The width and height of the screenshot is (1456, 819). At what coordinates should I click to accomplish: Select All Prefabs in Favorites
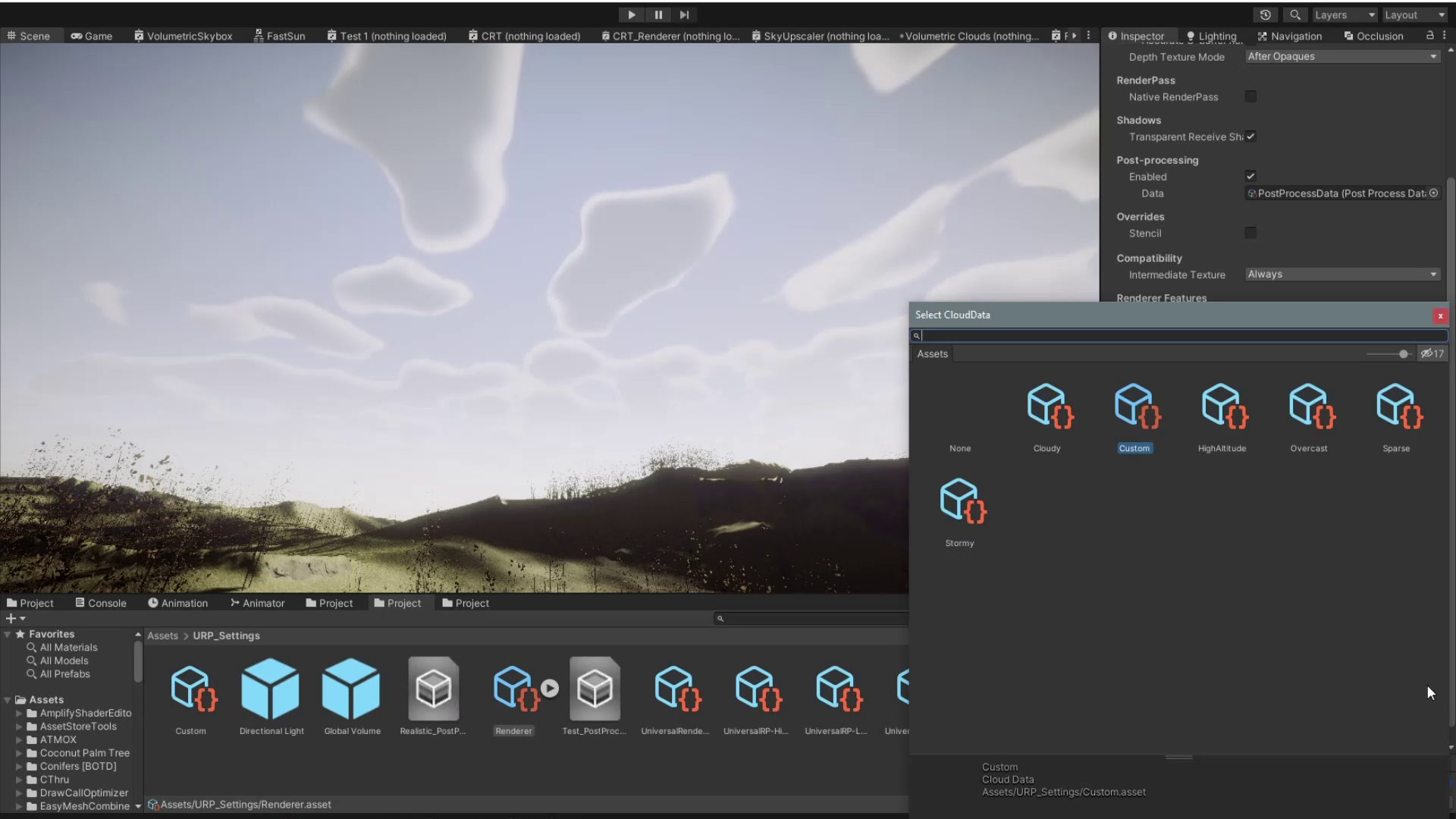(64, 673)
